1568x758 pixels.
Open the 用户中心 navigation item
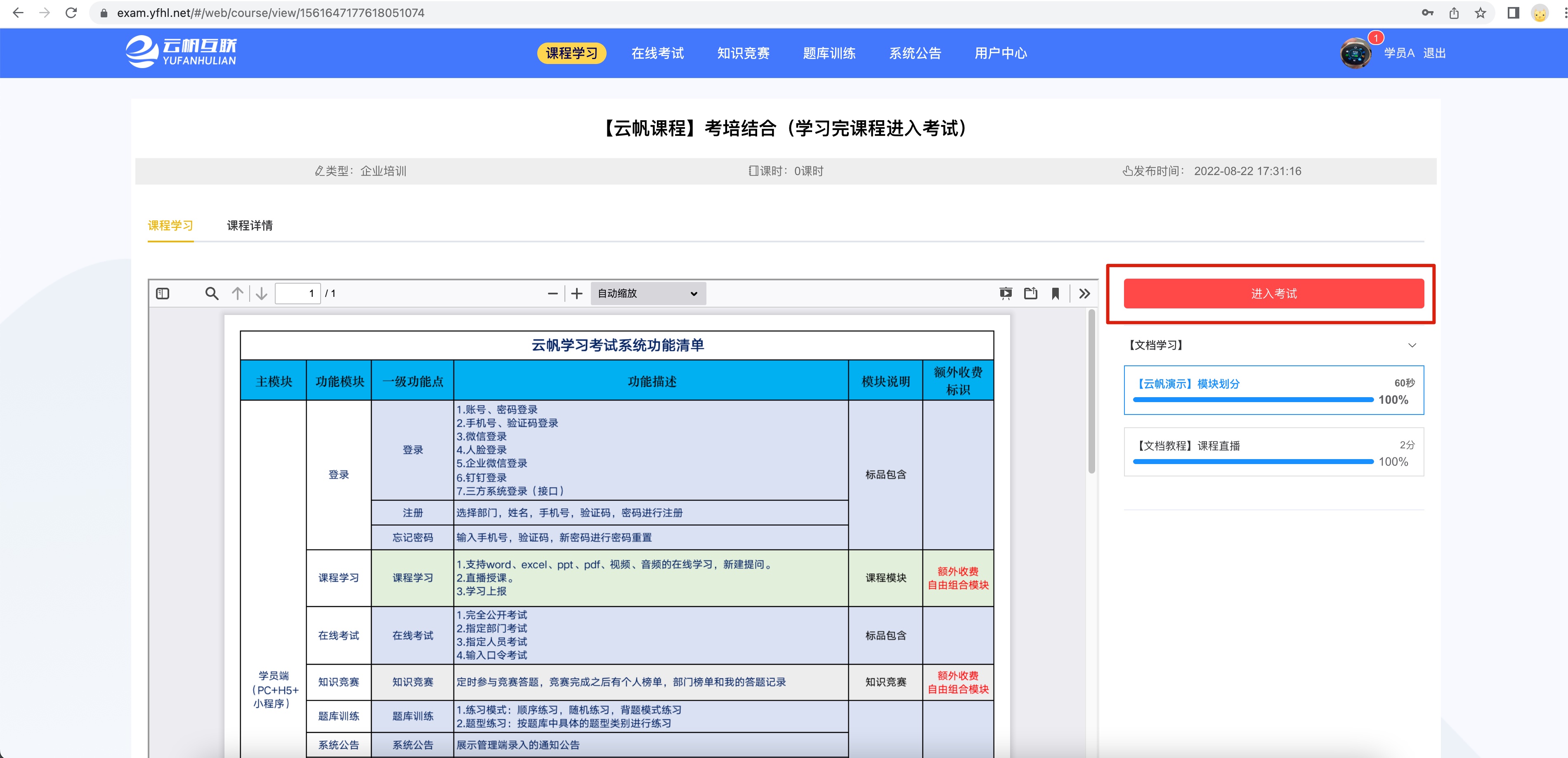click(1001, 53)
